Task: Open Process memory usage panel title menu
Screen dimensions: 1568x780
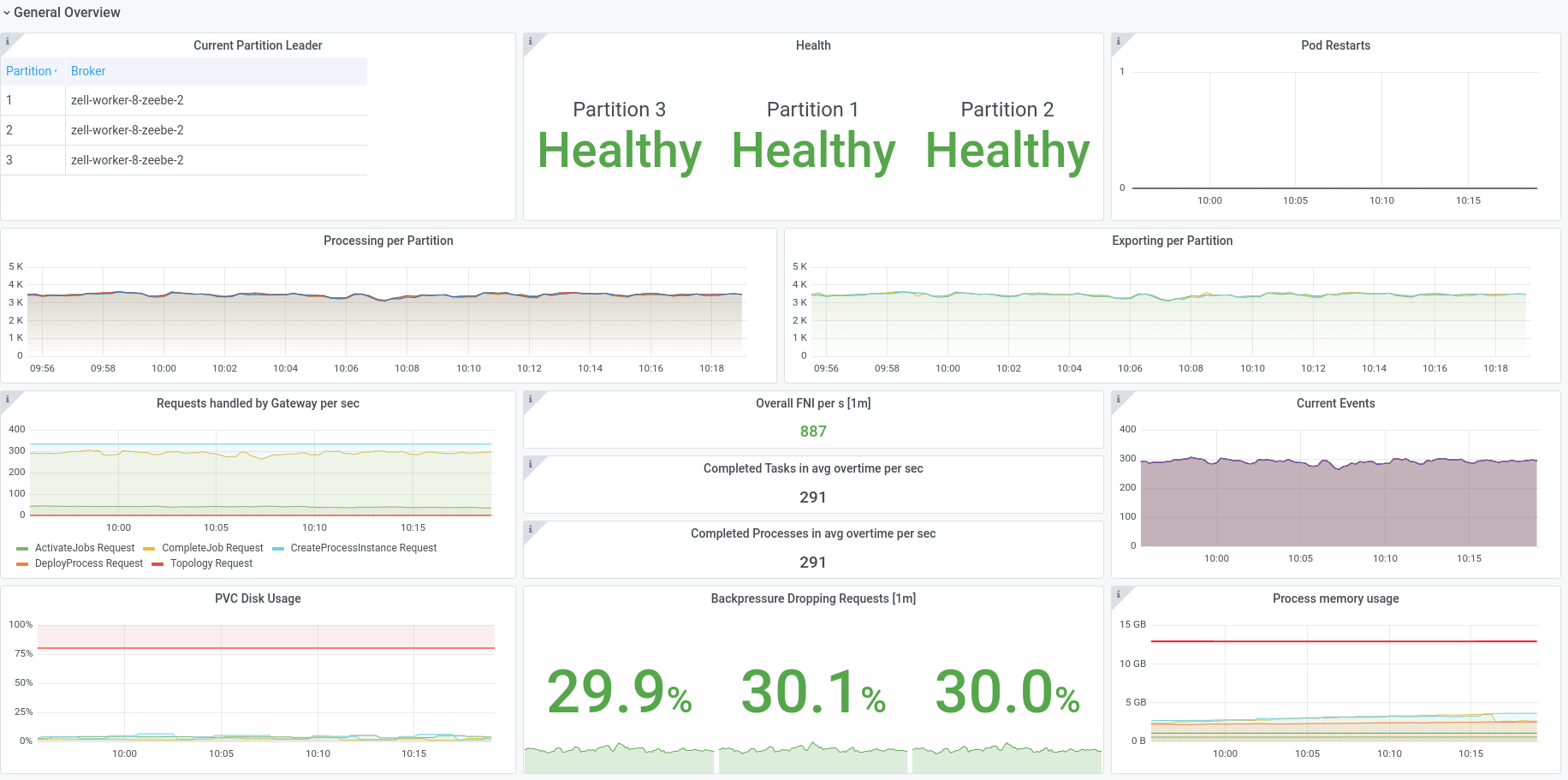Action: (x=1335, y=598)
